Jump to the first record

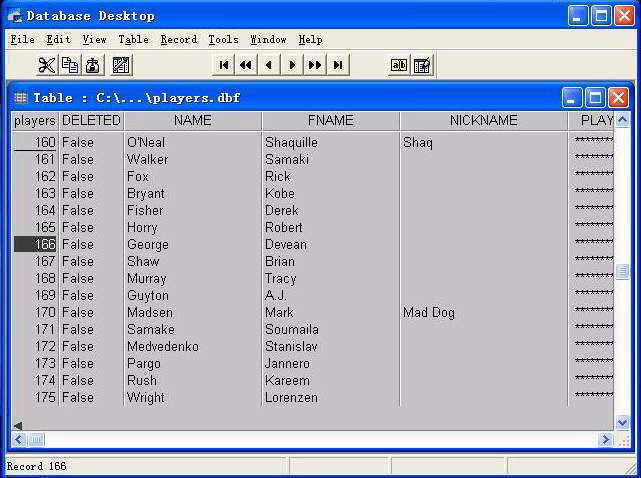pyautogui.click(x=223, y=65)
